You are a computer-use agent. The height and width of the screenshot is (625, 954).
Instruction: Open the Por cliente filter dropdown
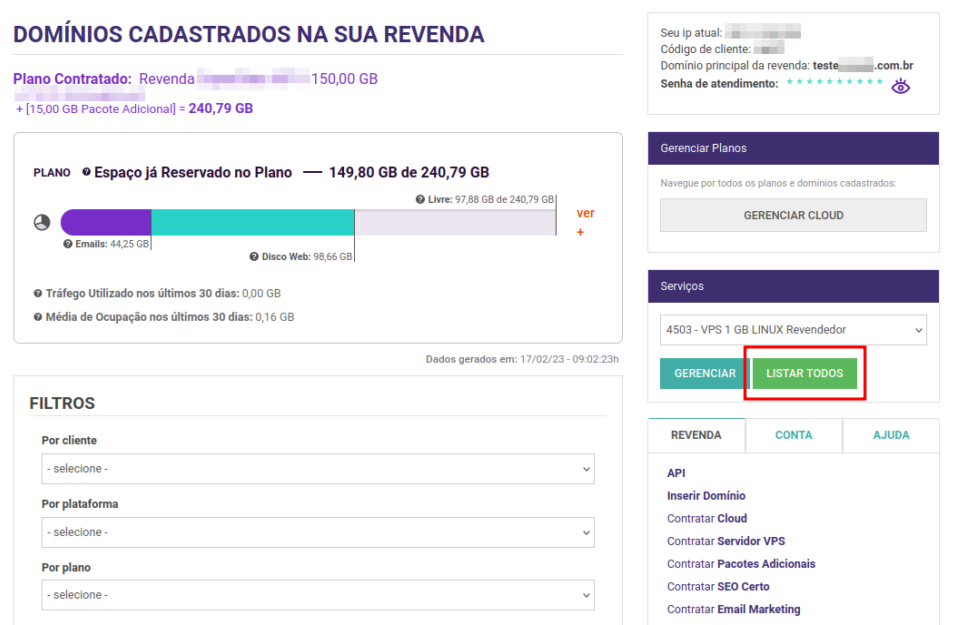click(318, 468)
